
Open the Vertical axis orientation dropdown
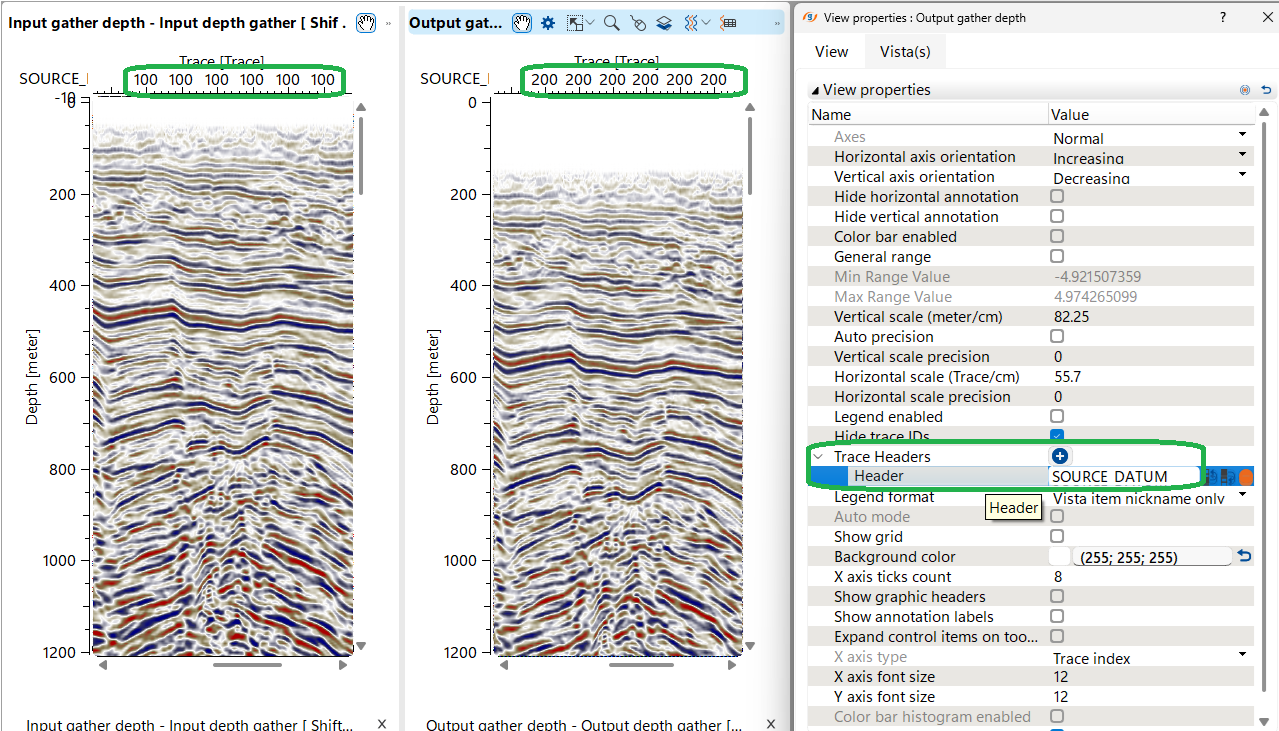pos(1243,176)
